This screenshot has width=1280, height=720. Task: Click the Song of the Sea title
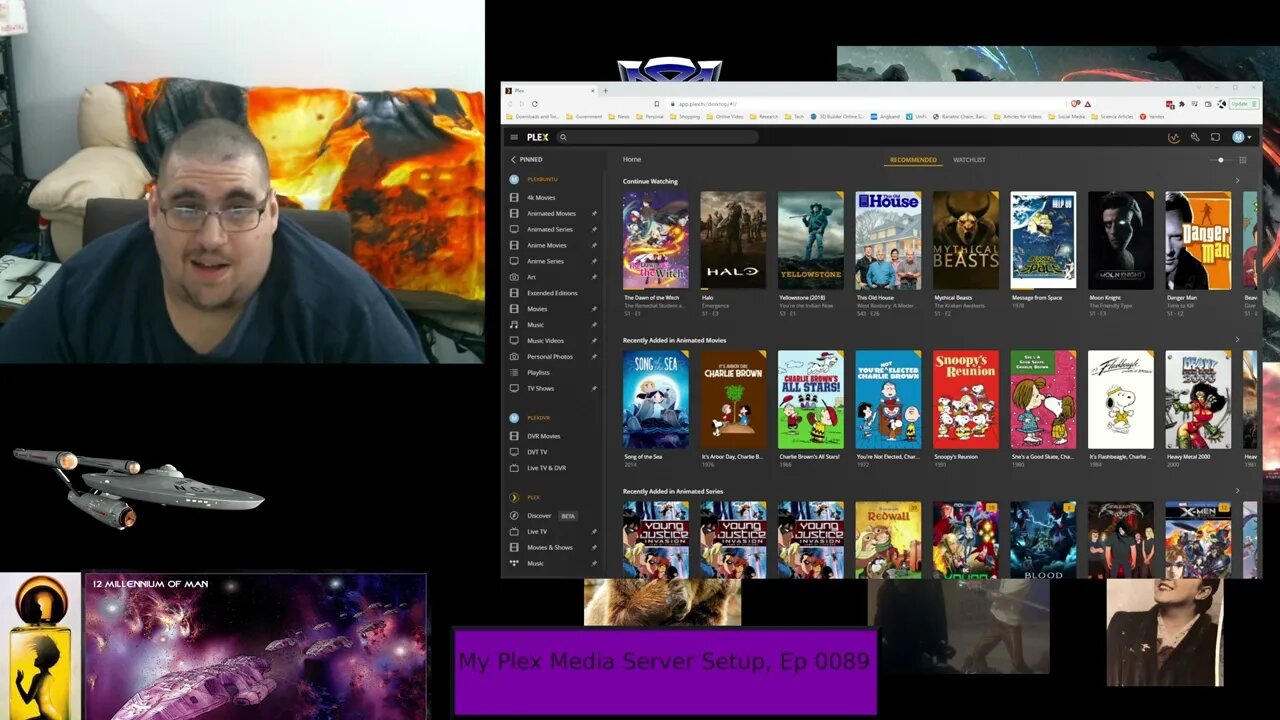[643, 457]
